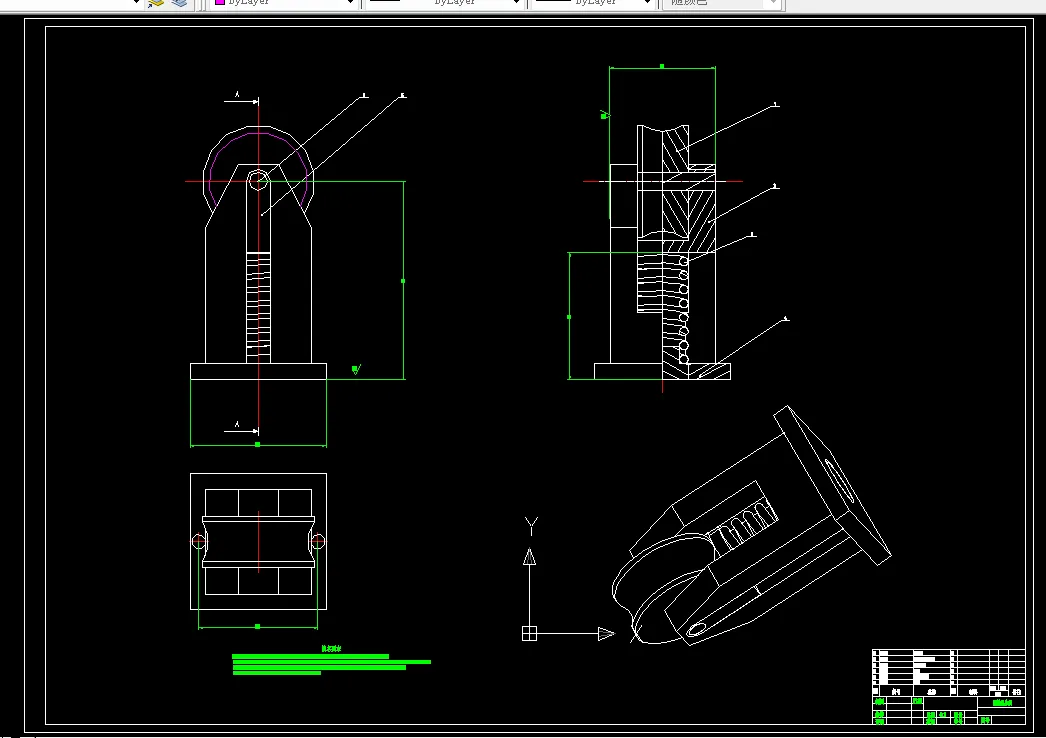
Task: Select the right mounting hole circle in top view
Action: (x=318, y=541)
